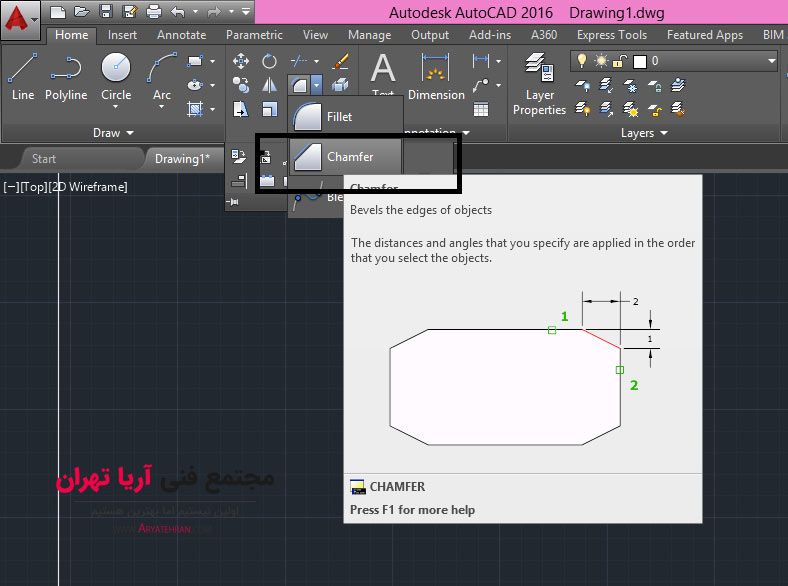Open the layer selection dropdown arrow
This screenshot has width=788, height=586.
(x=771, y=61)
